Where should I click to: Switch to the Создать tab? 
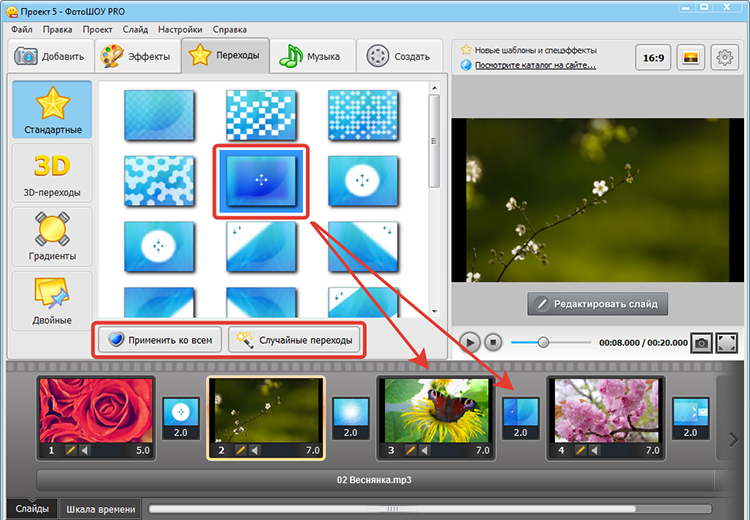point(400,56)
